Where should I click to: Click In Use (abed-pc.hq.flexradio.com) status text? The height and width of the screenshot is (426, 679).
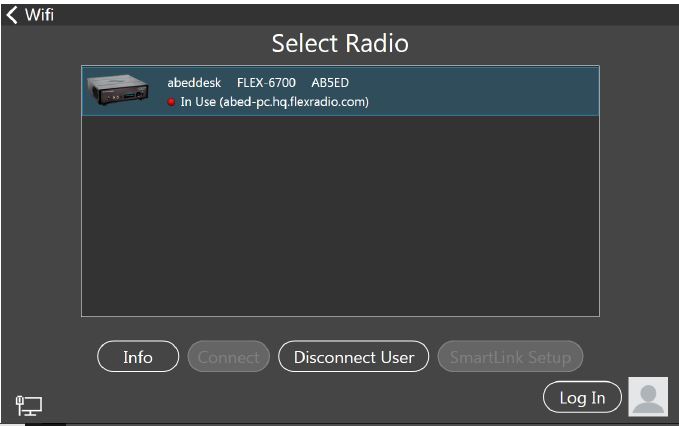click(x=275, y=102)
